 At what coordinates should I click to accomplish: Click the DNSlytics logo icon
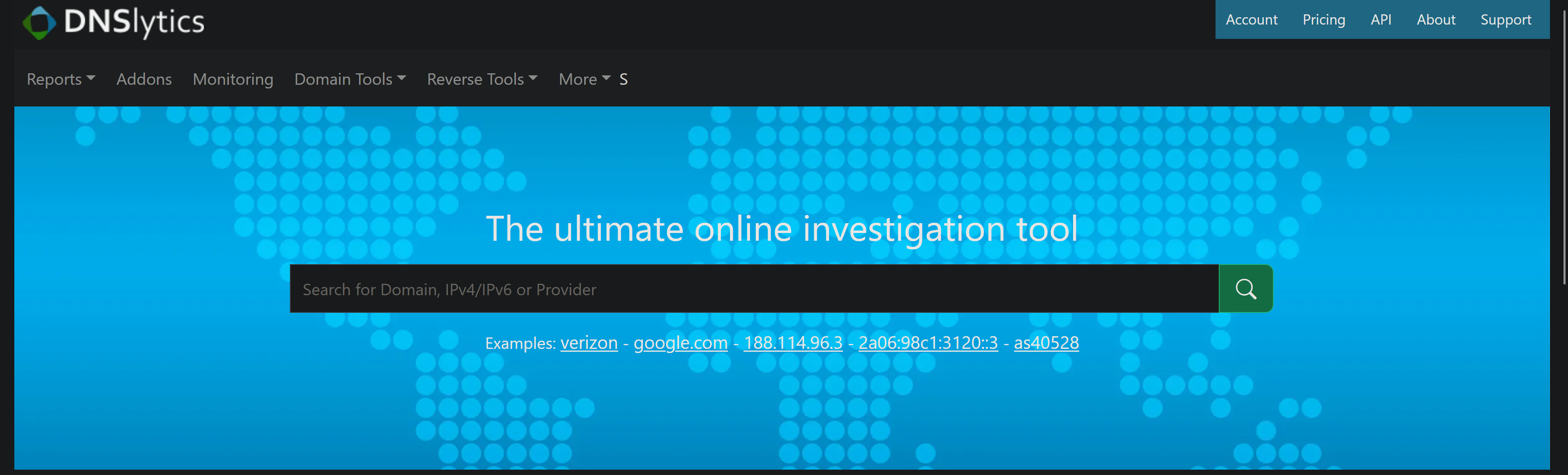(39, 23)
